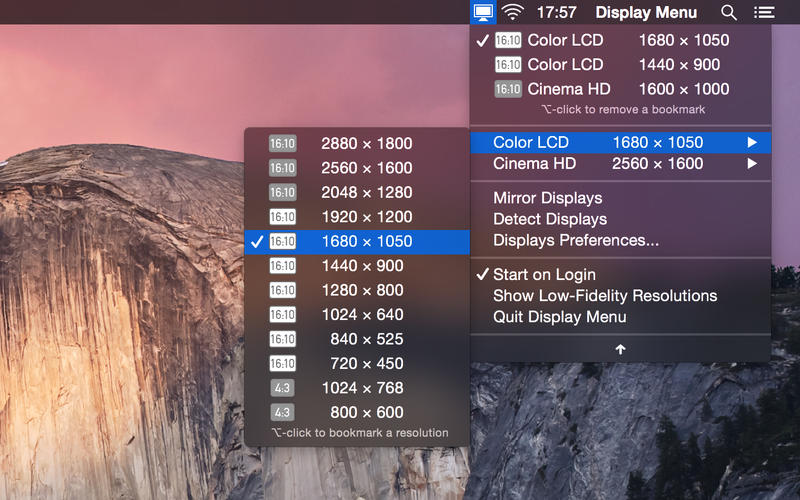
Task: Select the checked 1680 × 1050 resolution
Action: coord(366,241)
